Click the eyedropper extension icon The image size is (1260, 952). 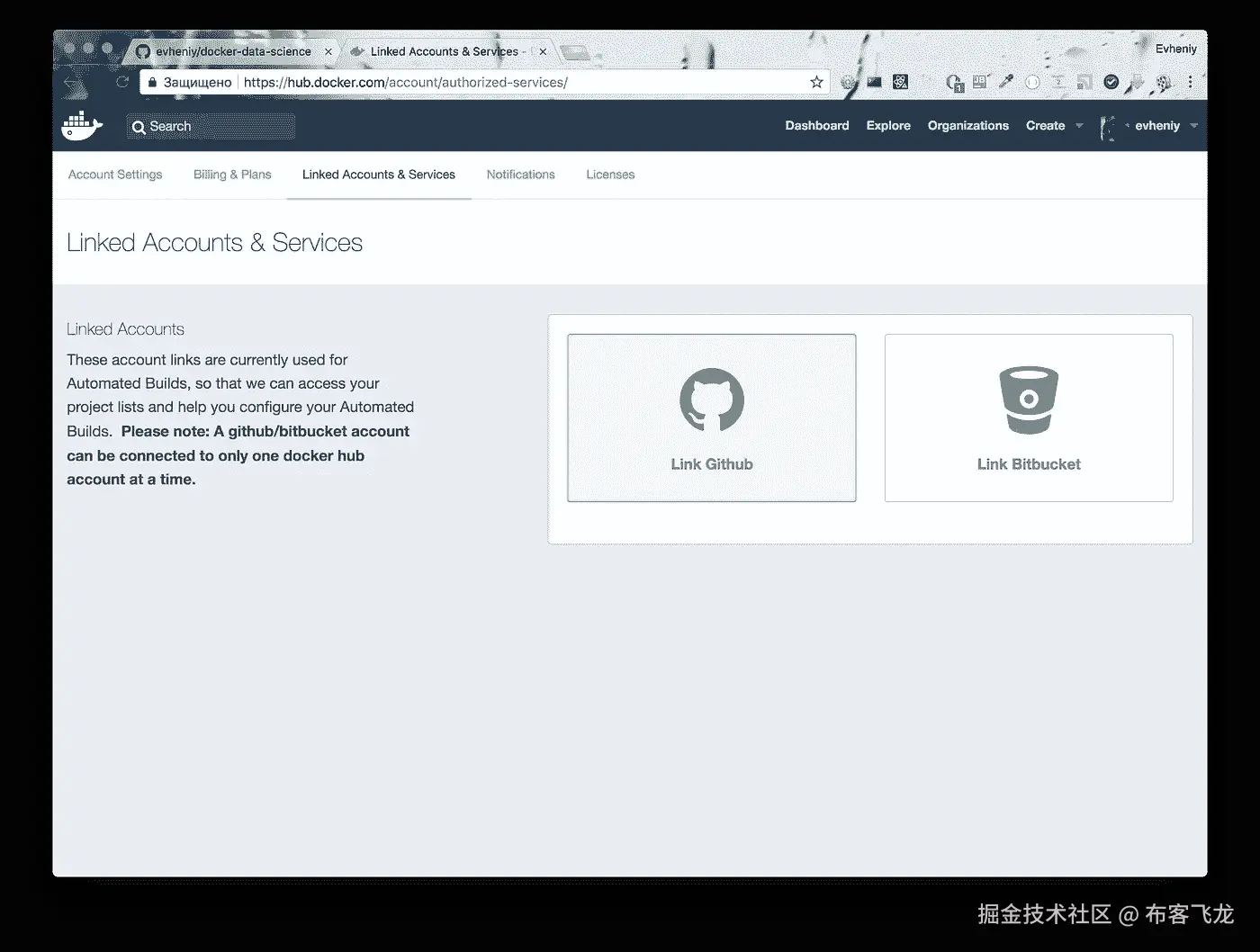(x=1006, y=82)
